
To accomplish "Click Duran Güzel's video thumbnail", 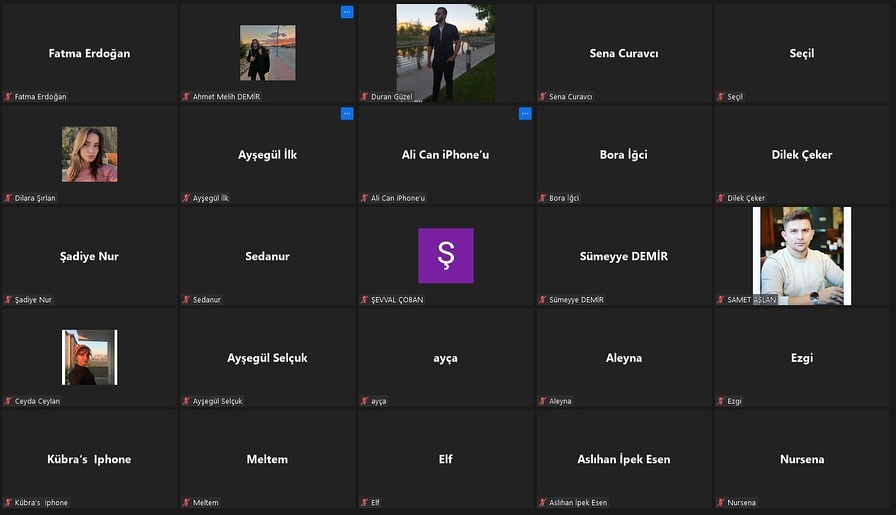I will 445,52.
